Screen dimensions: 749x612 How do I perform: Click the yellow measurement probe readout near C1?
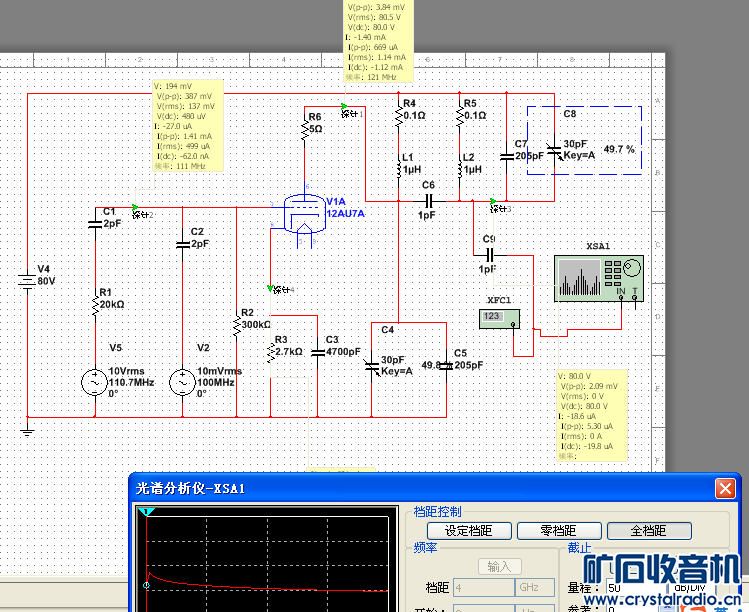pos(187,126)
